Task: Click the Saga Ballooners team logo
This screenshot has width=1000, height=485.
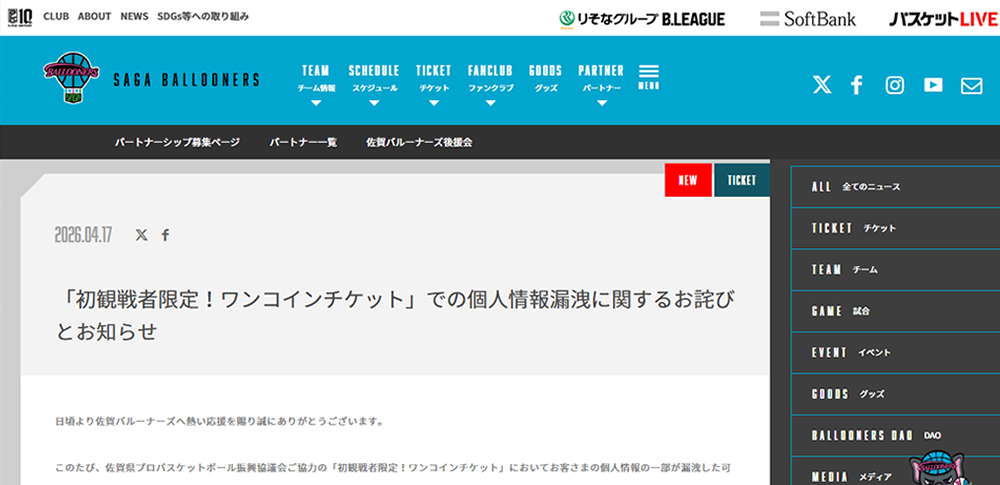Action: pos(71,80)
